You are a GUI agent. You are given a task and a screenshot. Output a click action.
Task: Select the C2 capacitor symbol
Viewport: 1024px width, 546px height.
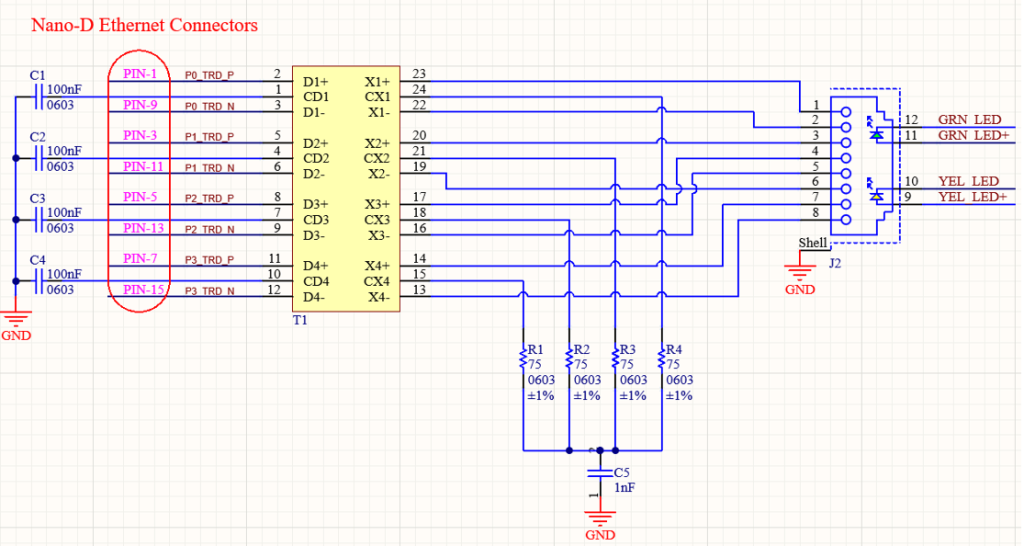[39, 158]
